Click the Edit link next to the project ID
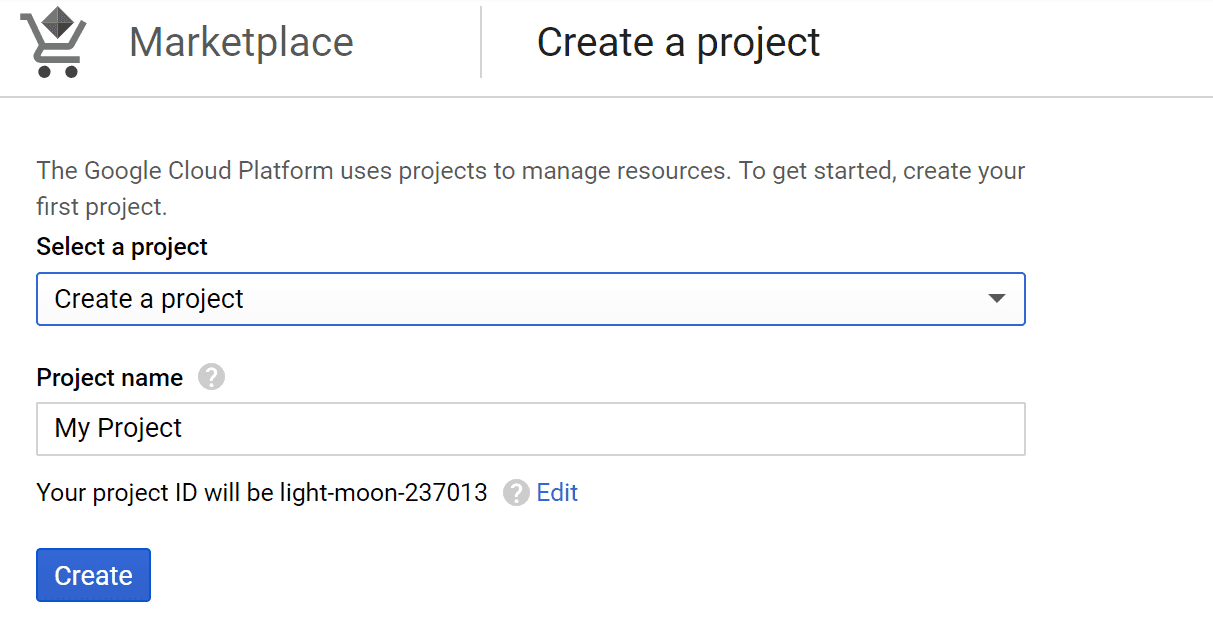 557,493
